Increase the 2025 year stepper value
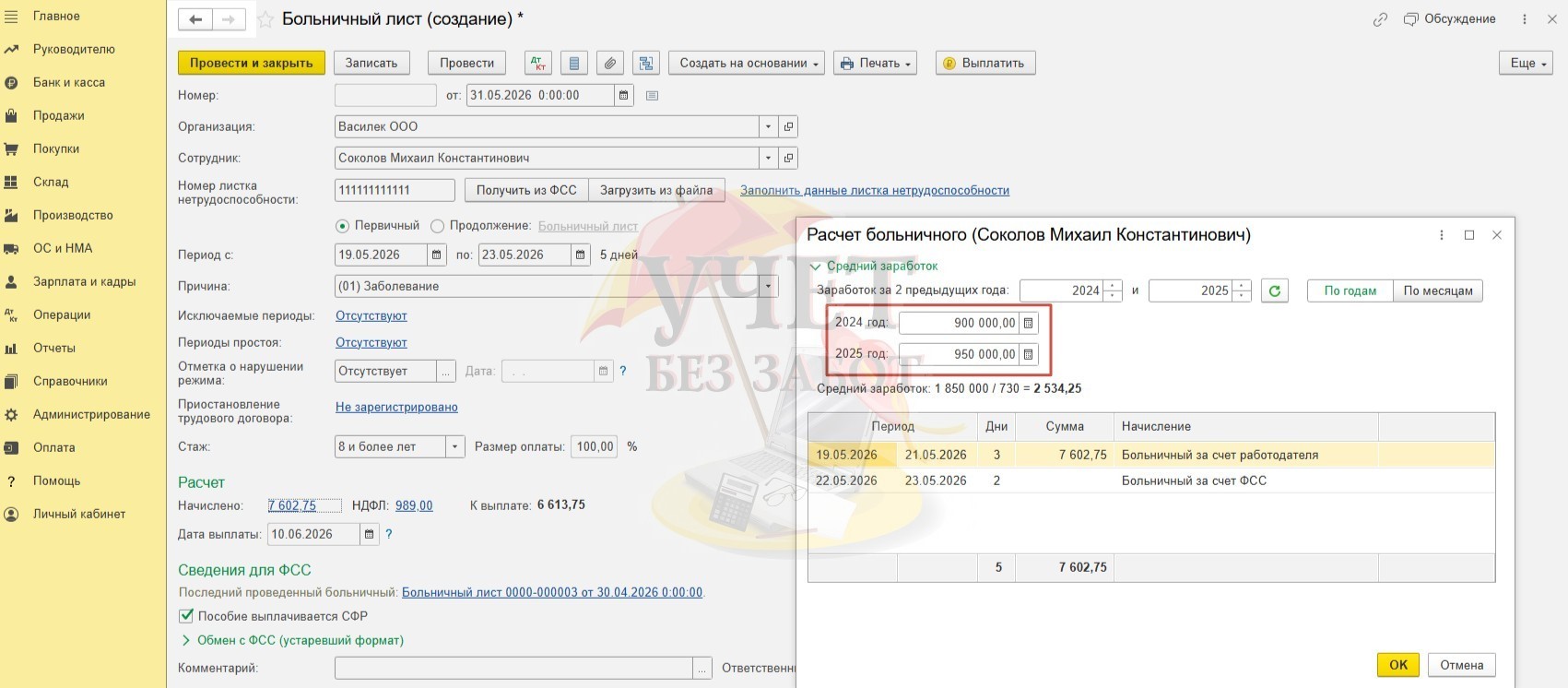1568x688 pixels. tap(1242, 286)
